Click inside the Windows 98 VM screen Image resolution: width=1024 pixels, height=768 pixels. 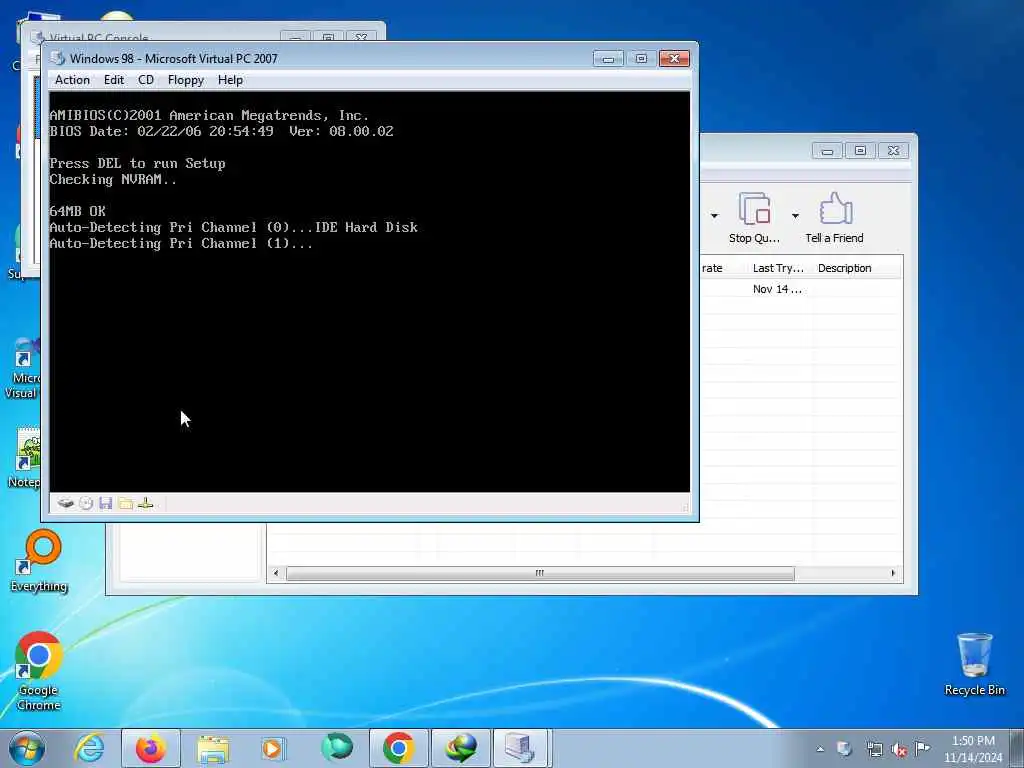370,291
